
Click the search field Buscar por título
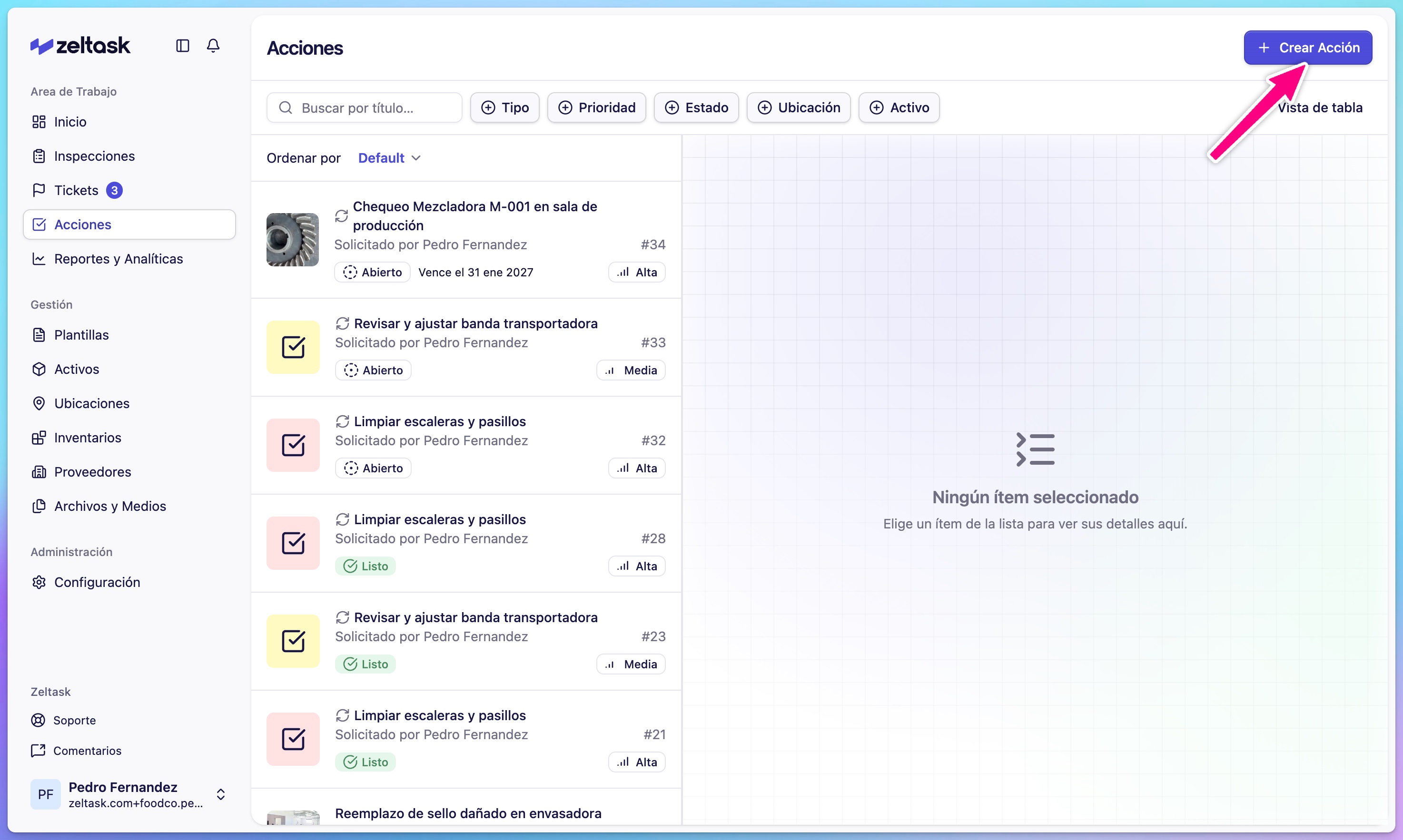click(364, 107)
